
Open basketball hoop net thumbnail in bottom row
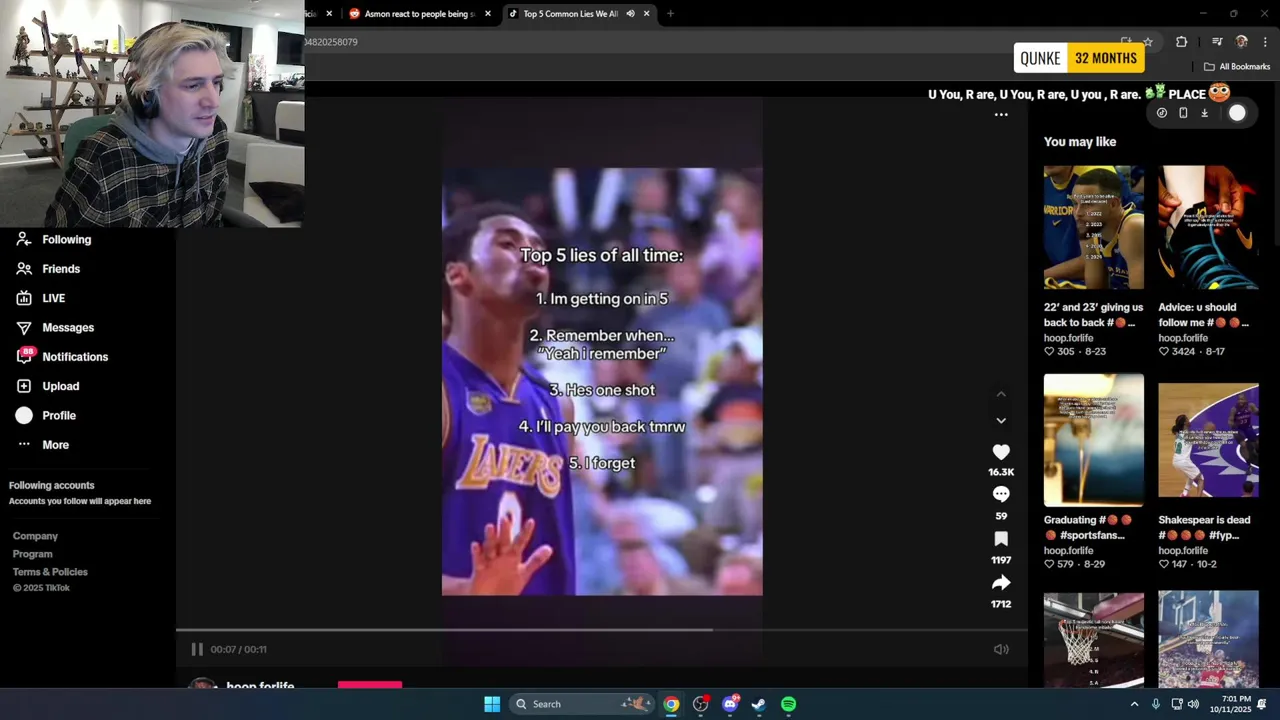[x=1094, y=640]
